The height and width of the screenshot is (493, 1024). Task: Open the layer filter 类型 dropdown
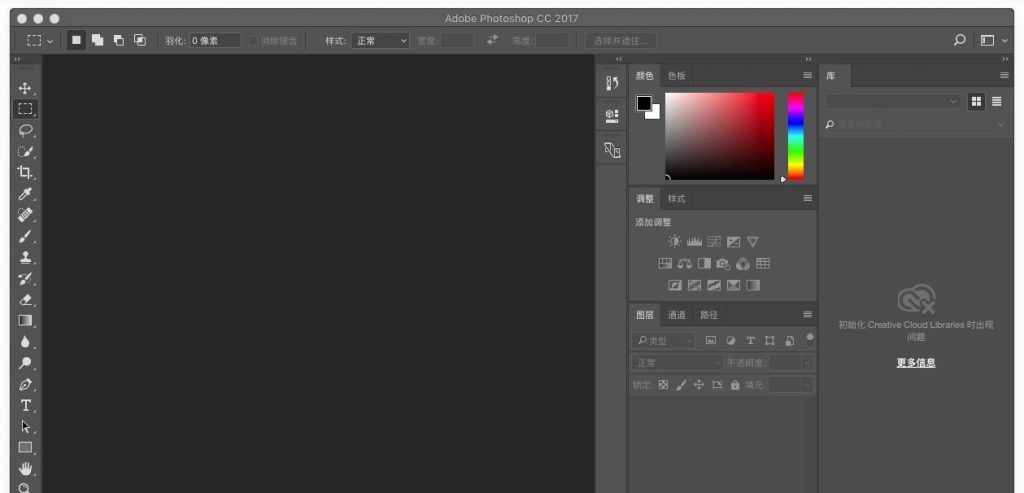pos(664,341)
